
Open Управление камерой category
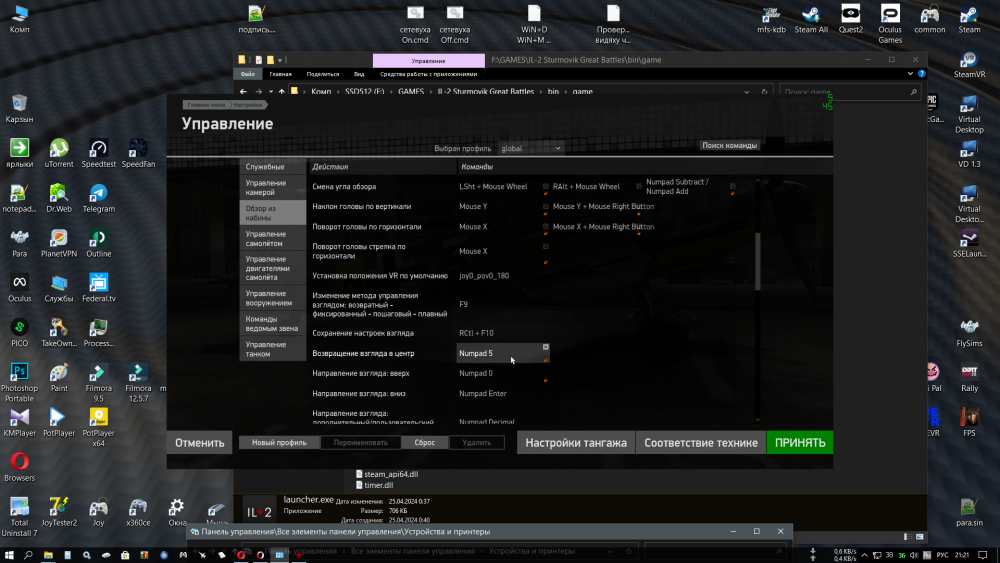click(x=272, y=187)
